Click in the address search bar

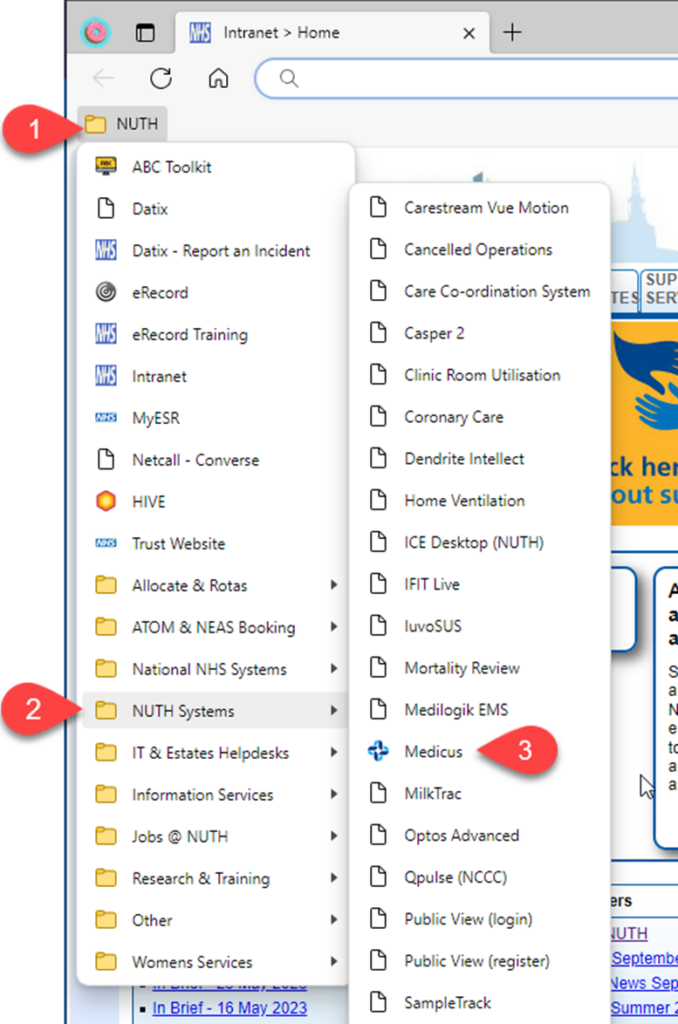pos(467,78)
